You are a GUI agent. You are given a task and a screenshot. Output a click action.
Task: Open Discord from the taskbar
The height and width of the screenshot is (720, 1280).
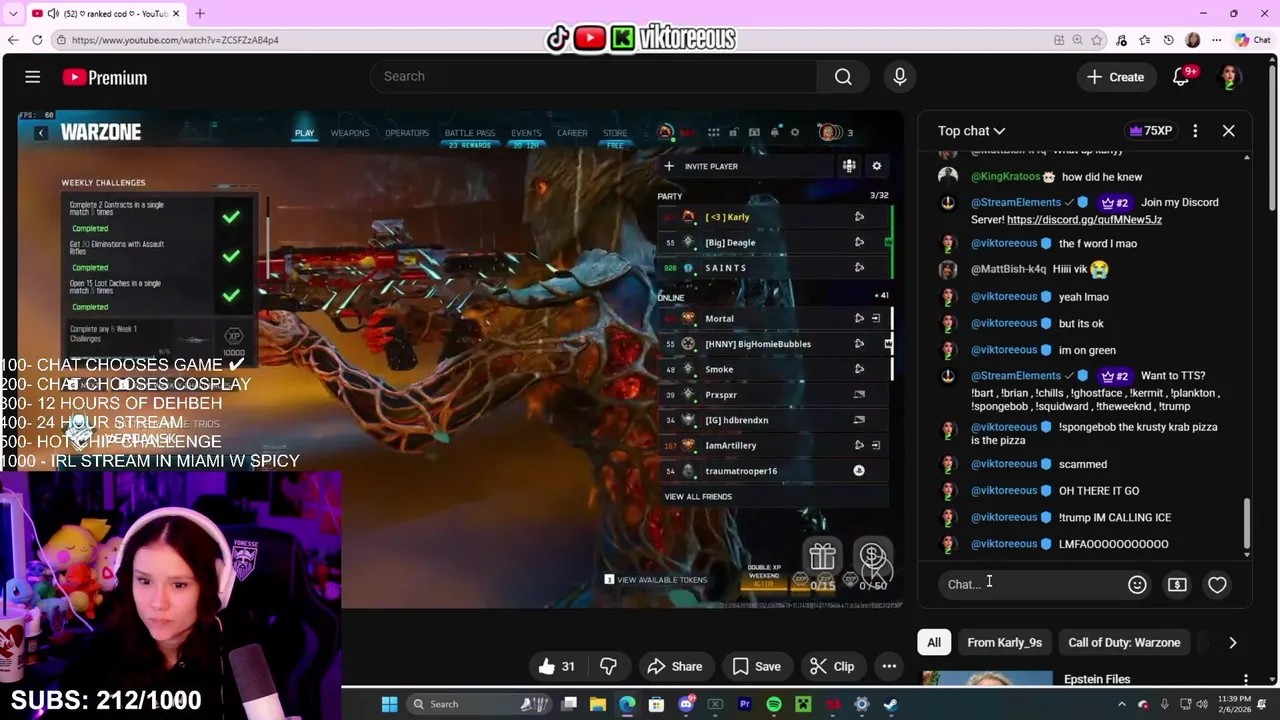(x=686, y=704)
